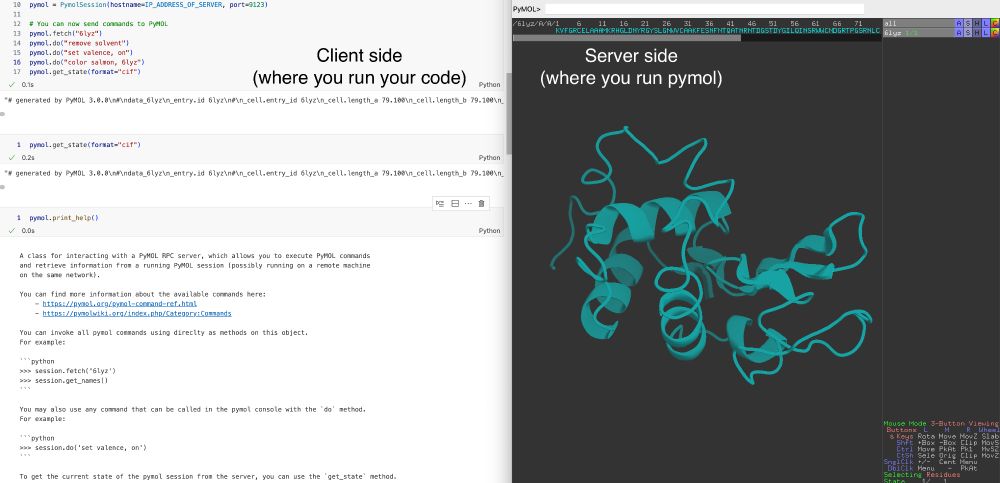Open the cell's more actions ellipsis
This screenshot has height=483, width=1000.
pos(468,204)
